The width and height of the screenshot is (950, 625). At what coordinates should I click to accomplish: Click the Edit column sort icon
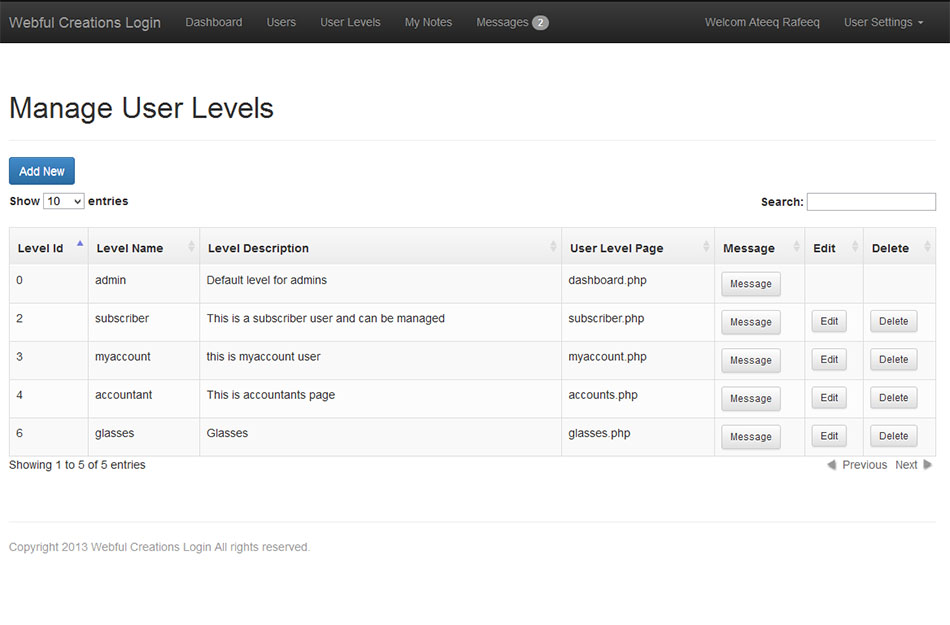click(855, 247)
